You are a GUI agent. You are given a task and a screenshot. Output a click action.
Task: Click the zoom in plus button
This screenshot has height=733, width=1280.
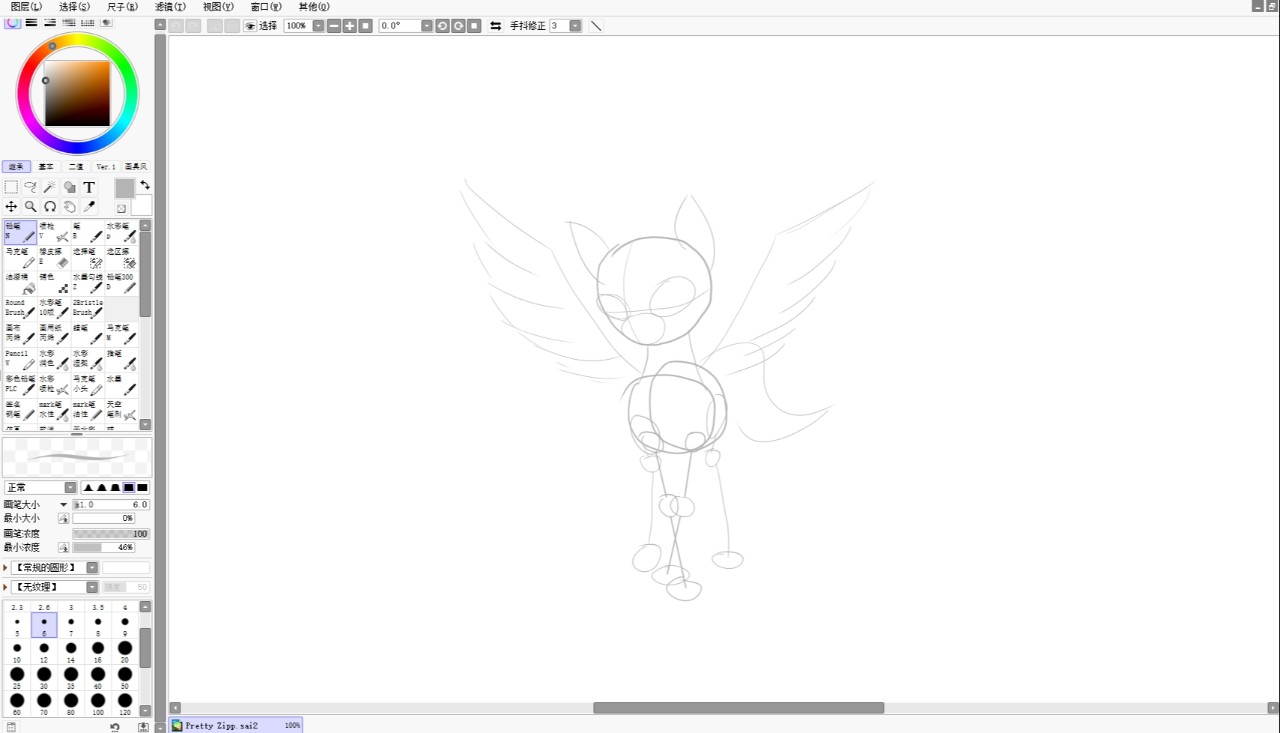[350, 26]
